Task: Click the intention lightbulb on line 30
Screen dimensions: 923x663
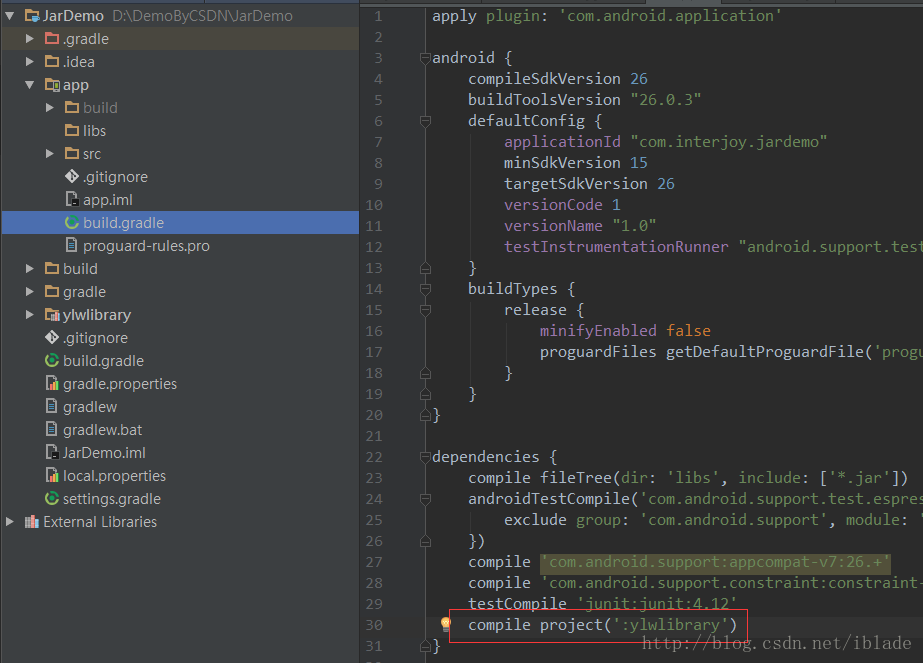Action: tap(446, 624)
